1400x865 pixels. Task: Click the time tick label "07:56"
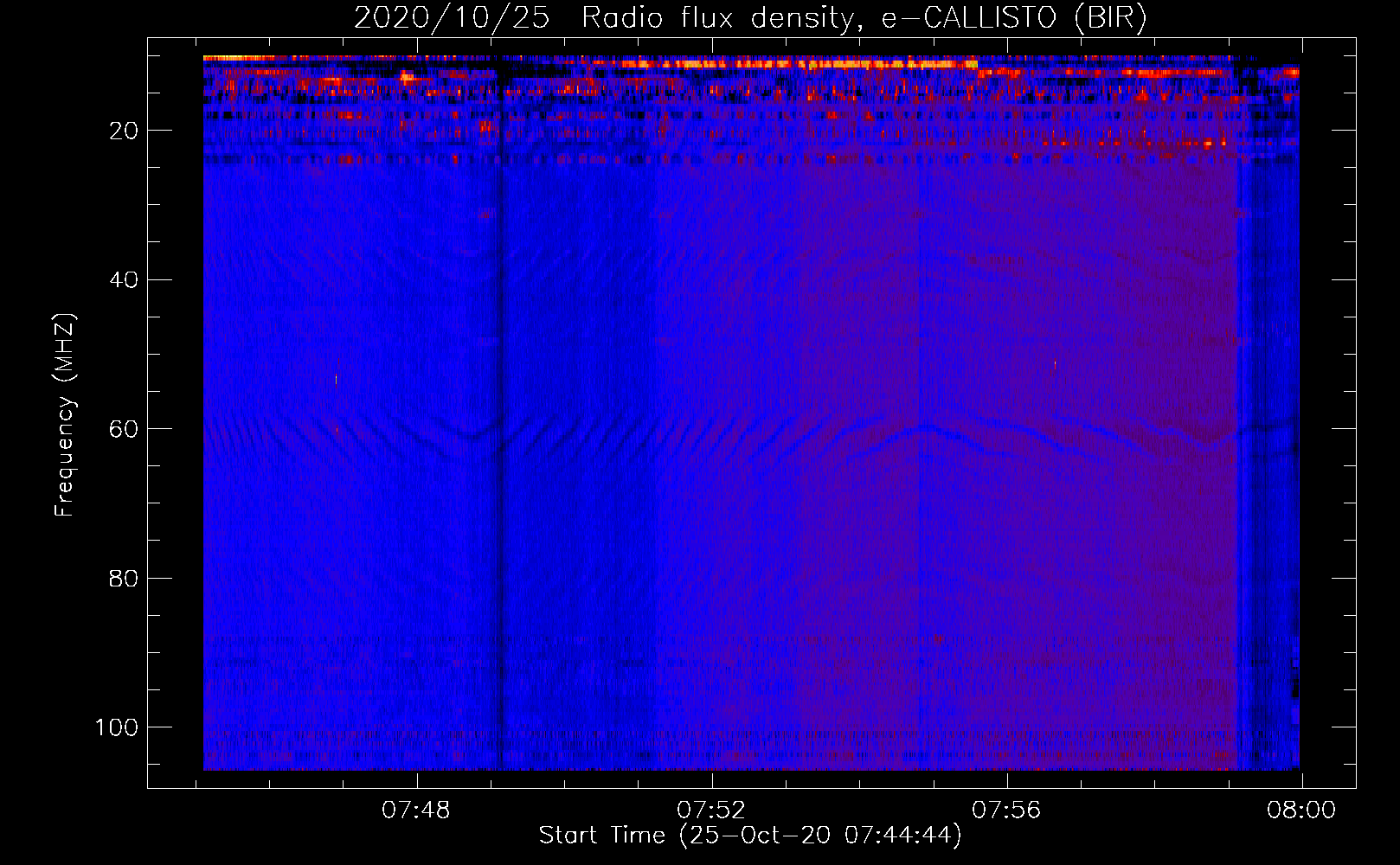click(x=1006, y=811)
